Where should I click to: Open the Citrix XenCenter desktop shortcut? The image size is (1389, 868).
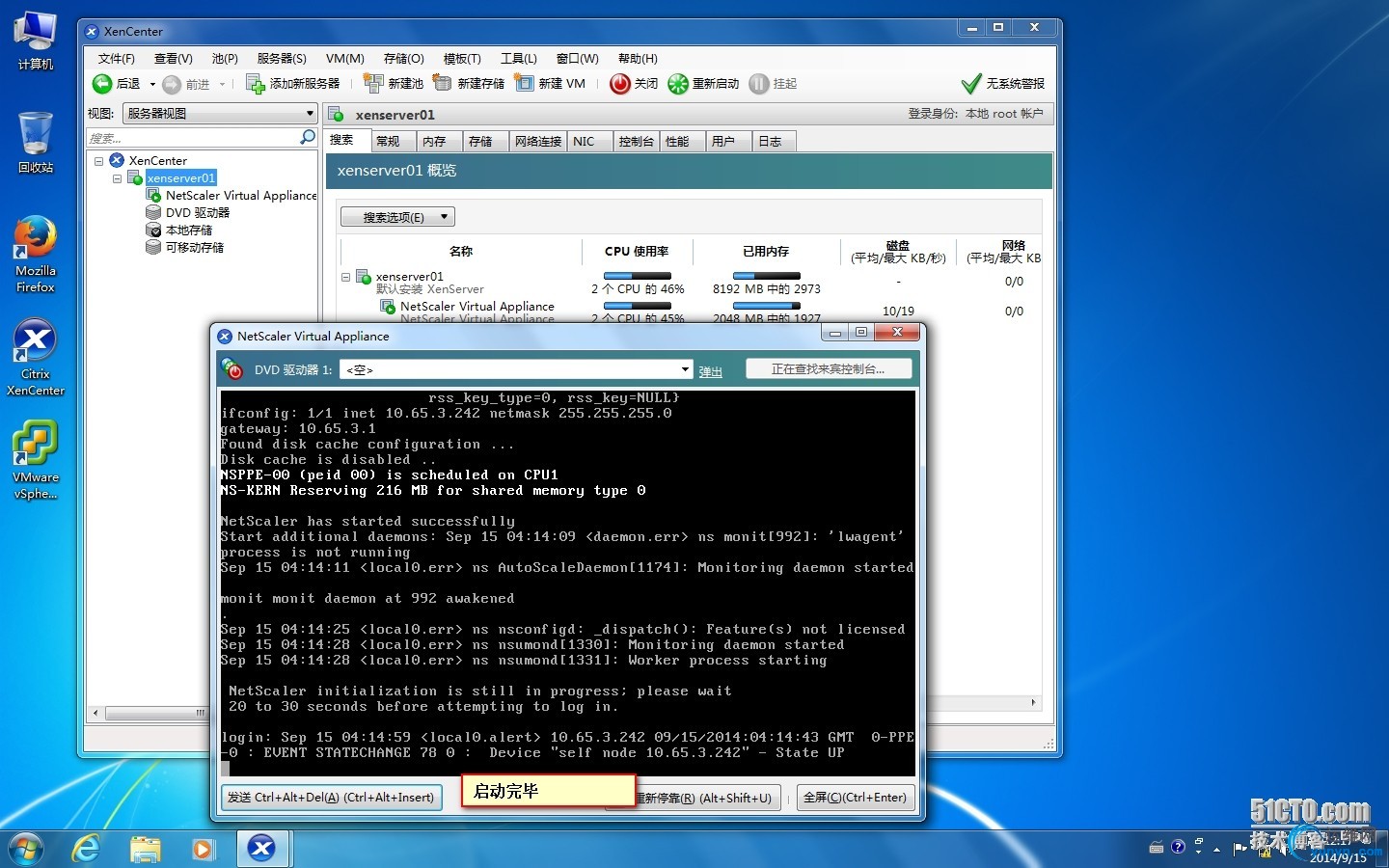36,357
